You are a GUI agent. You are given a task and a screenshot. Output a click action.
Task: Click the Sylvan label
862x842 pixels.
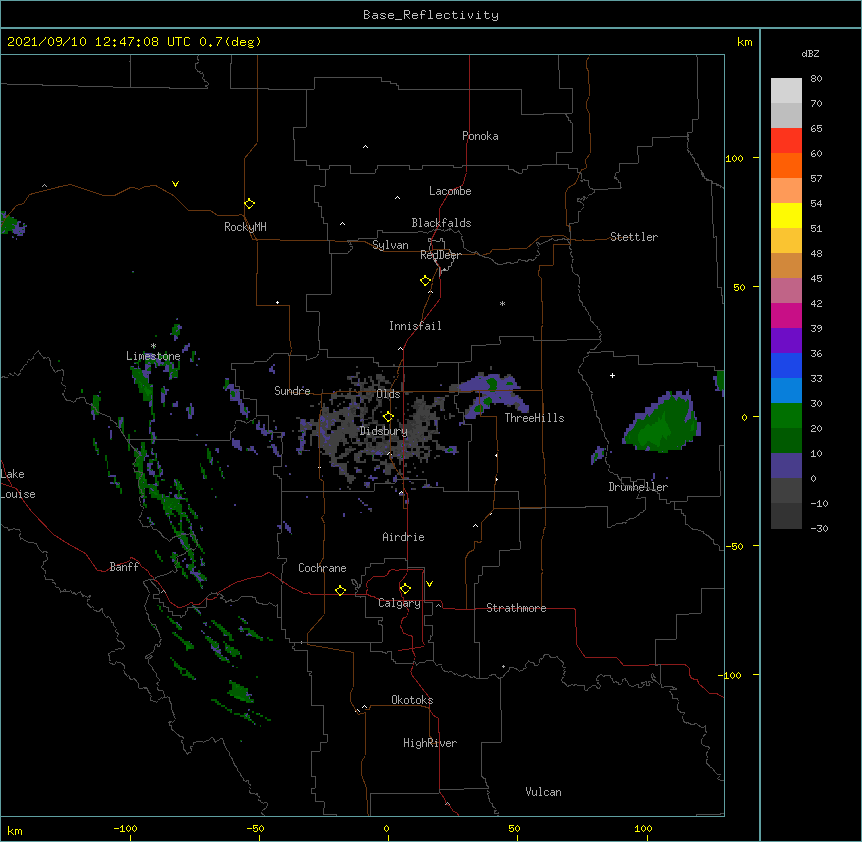(390, 245)
